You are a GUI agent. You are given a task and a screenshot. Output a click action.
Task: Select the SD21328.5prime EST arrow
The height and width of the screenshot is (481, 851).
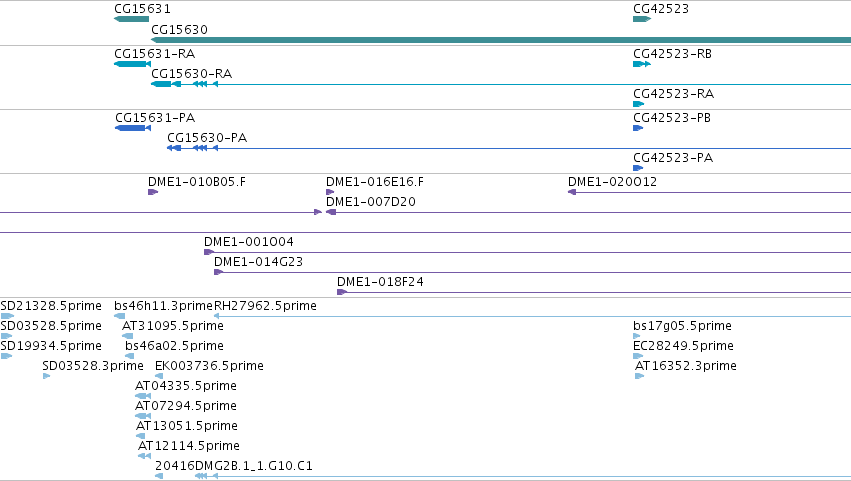coord(7,316)
